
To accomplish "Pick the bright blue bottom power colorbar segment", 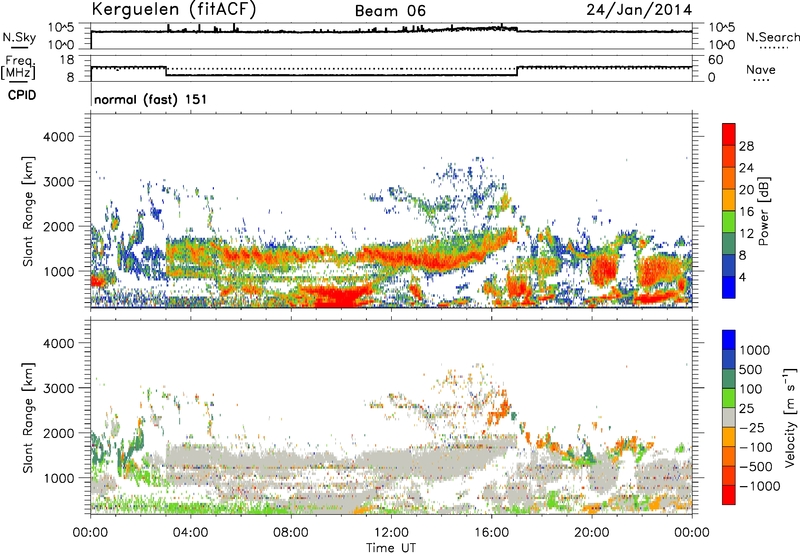I will coord(729,287).
